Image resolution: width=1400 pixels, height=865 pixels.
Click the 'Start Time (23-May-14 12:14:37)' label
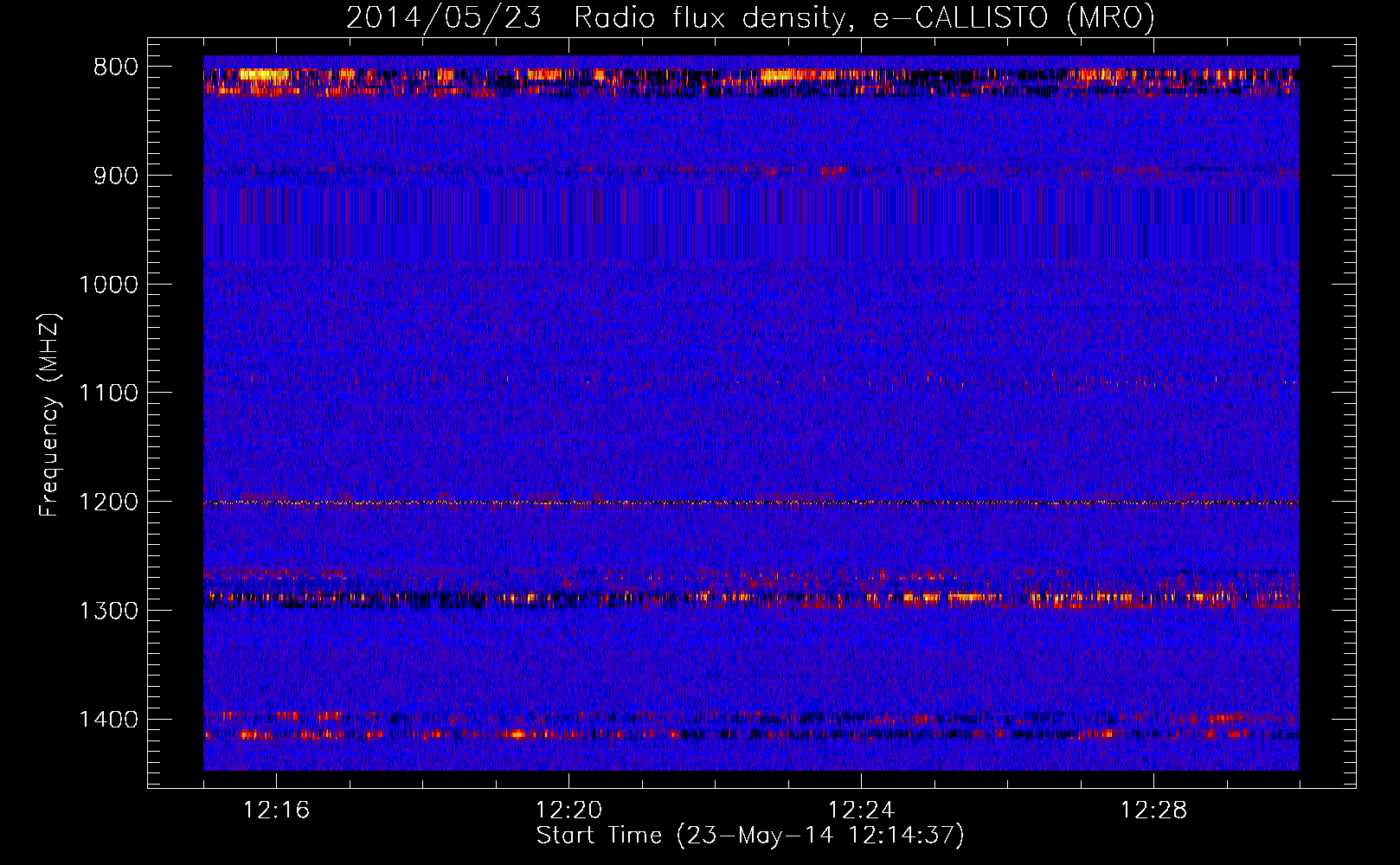tap(750, 836)
